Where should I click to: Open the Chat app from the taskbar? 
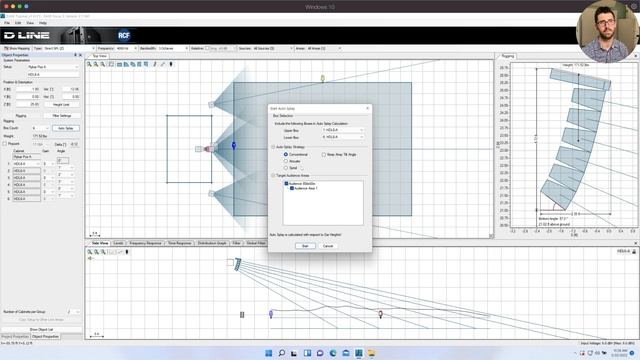320,353
